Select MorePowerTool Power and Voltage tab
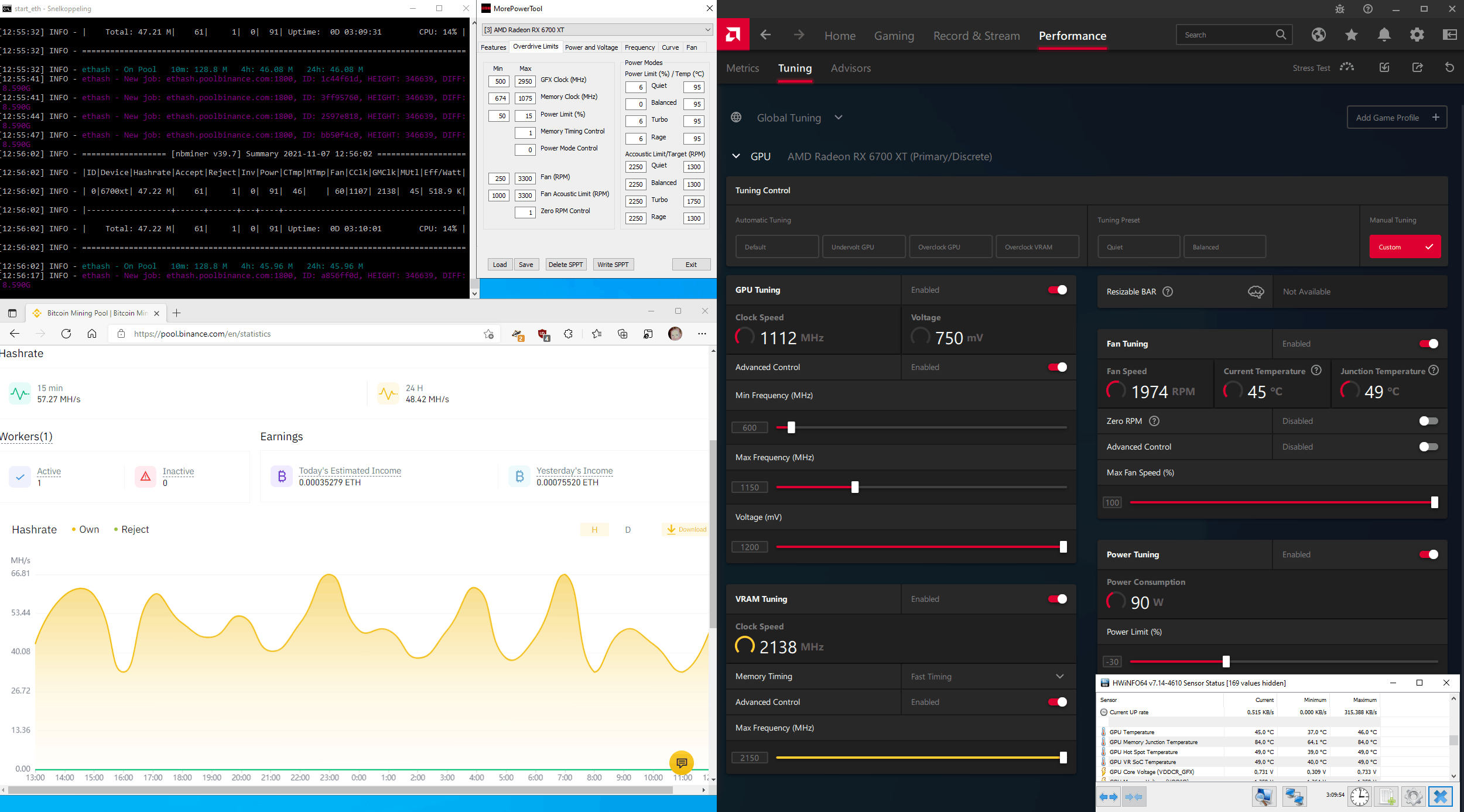1464x812 pixels. coord(591,47)
